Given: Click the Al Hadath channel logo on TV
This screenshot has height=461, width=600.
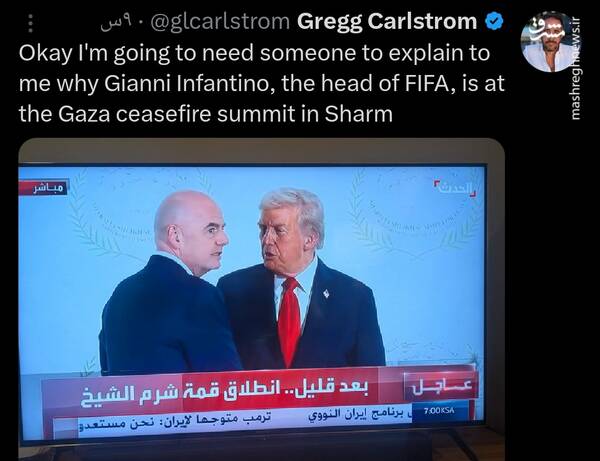Looking at the screenshot, I should tap(455, 187).
